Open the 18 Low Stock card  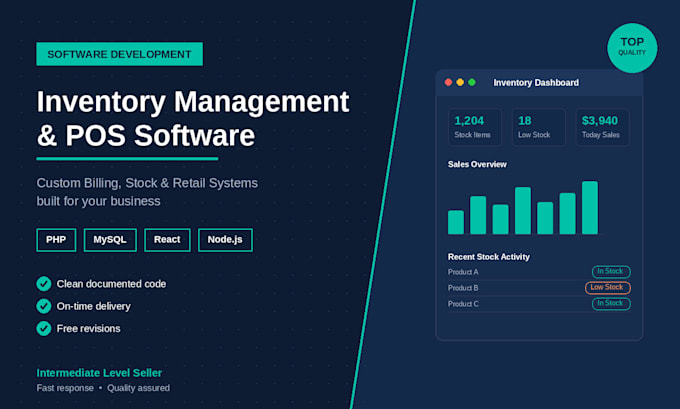(x=539, y=127)
